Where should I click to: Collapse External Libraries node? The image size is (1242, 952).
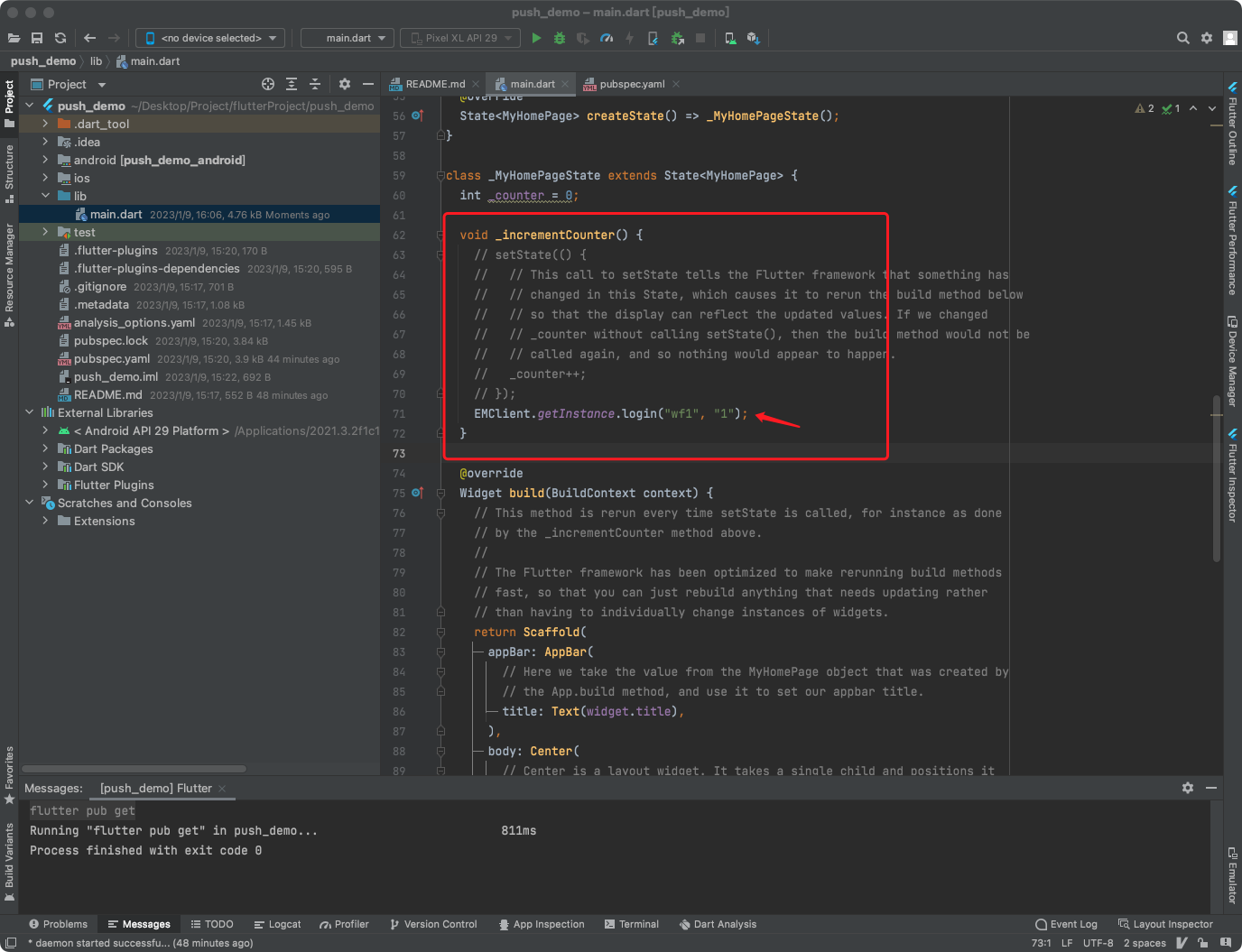pyautogui.click(x=29, y=412)
